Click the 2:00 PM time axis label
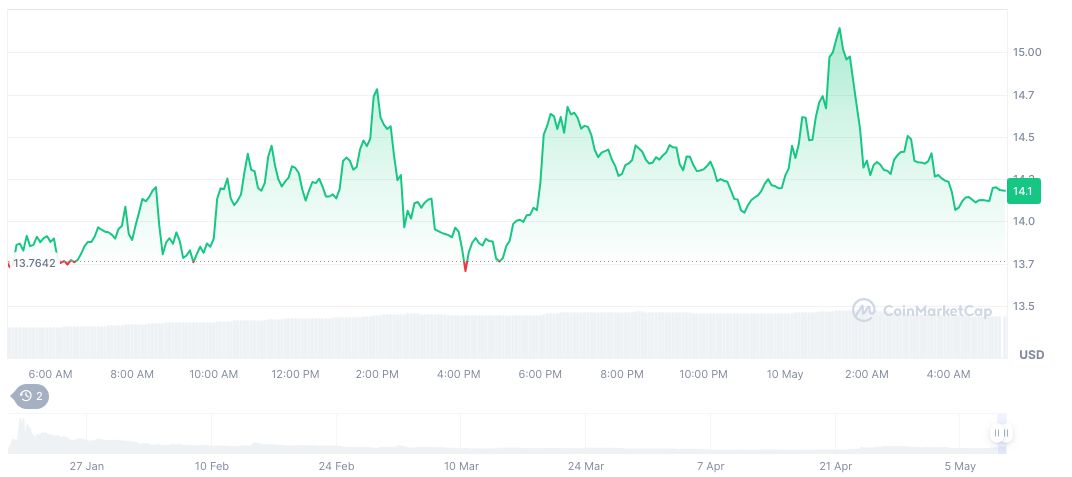Image resolution: width=1072 pixels, height=477 pixels. pos(377,374)
